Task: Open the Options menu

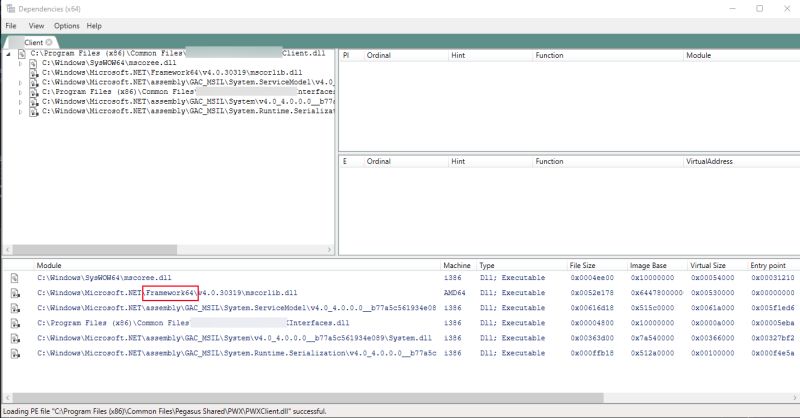Action: coord(67,26)
